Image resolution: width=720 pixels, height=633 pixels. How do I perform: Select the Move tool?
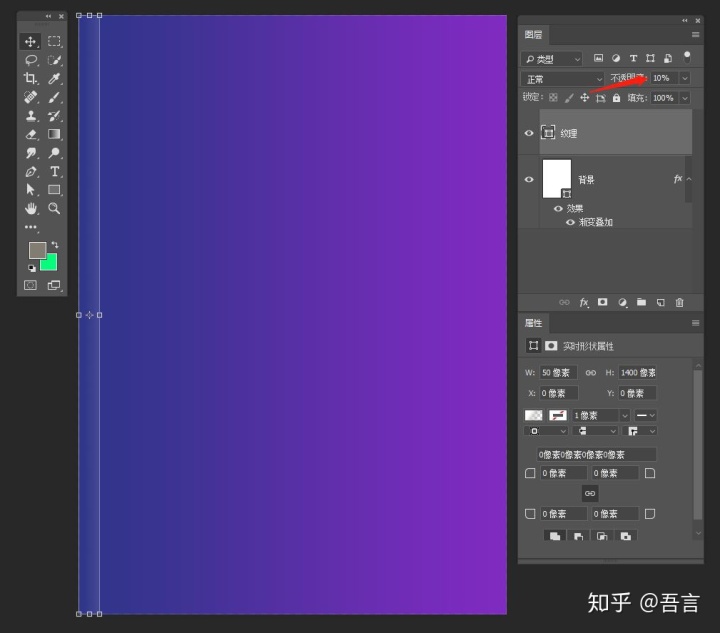pyautogui.click(x=30, y=41)
